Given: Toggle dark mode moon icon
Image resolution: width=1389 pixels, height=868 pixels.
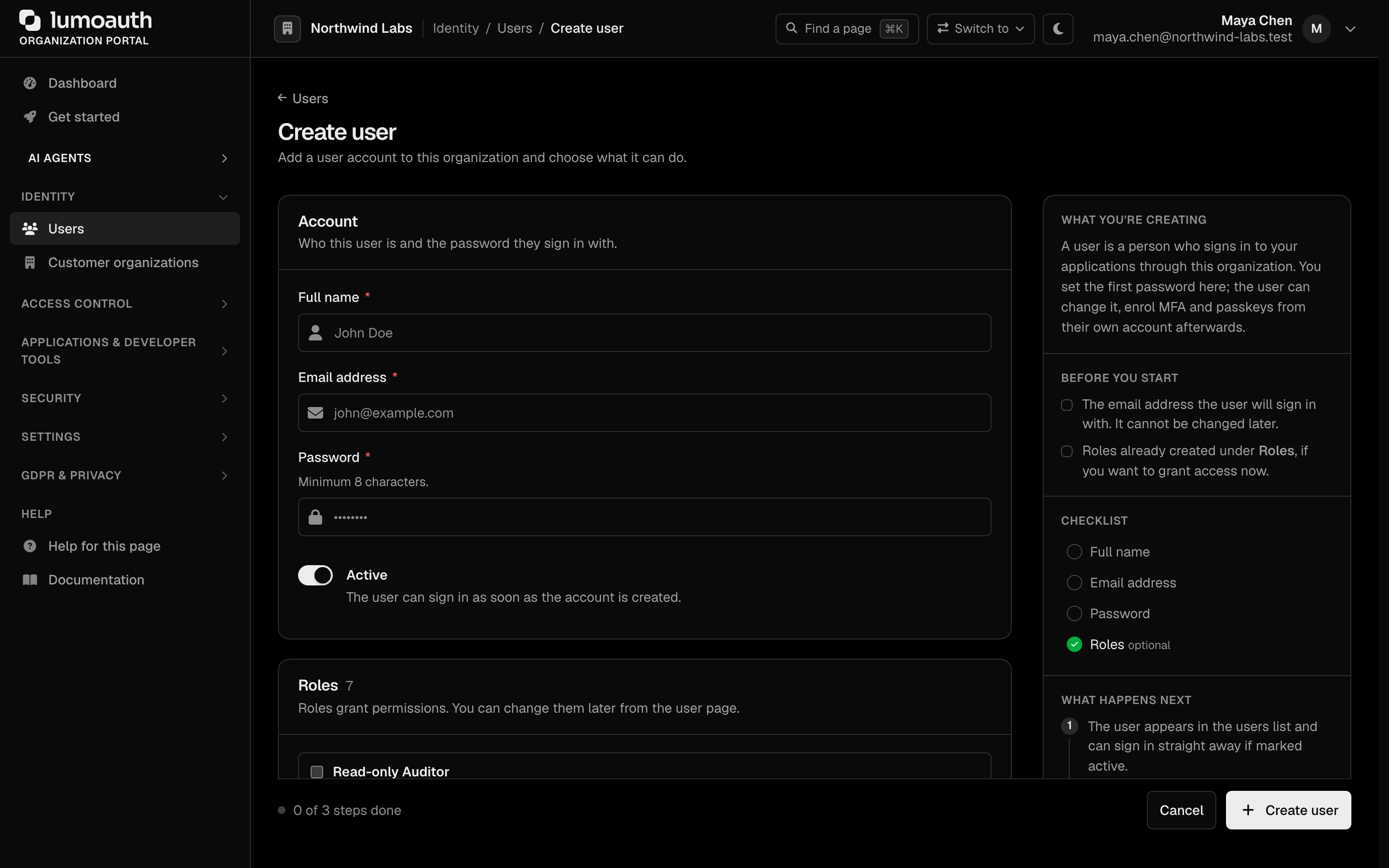Looking at the screenshot, I should click(1058, 28).
